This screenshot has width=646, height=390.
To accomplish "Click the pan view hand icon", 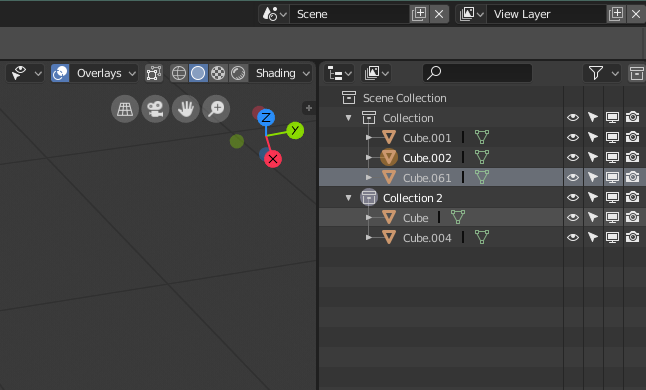I will tap(186, 109).
